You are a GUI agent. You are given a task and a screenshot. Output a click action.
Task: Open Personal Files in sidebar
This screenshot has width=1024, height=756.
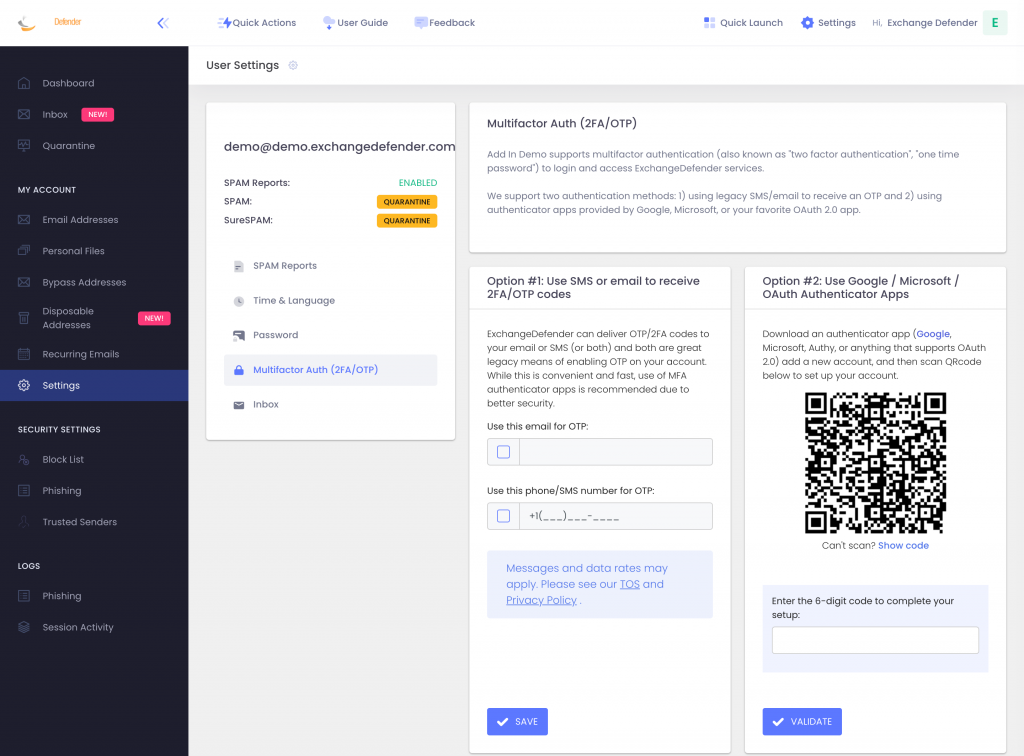point(73,251)
